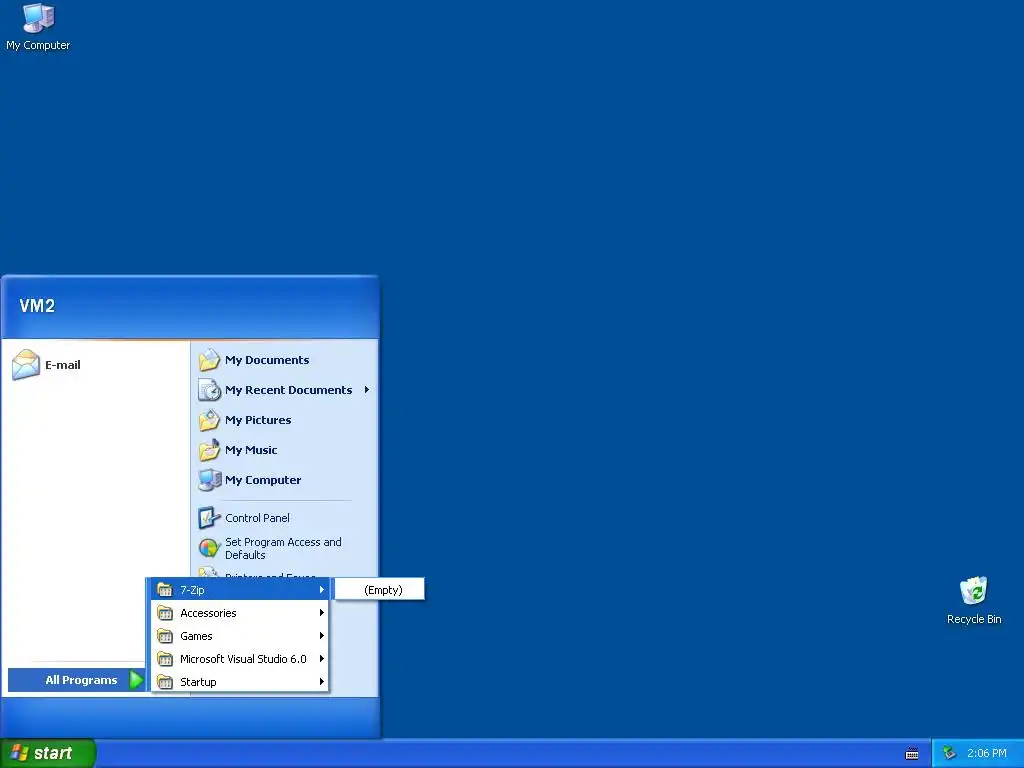Expand Microsoft Visual Studio 6.0 submenu arrow
This screenshot has height=768, width=1024.
(x=321, y=658)
